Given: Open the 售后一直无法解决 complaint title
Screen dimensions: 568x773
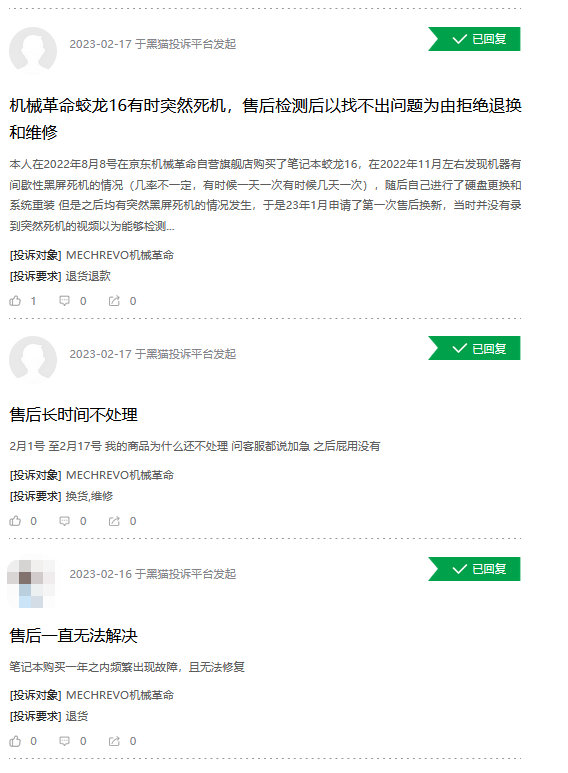Looking at the screenshot, I should tap(73, 635).
